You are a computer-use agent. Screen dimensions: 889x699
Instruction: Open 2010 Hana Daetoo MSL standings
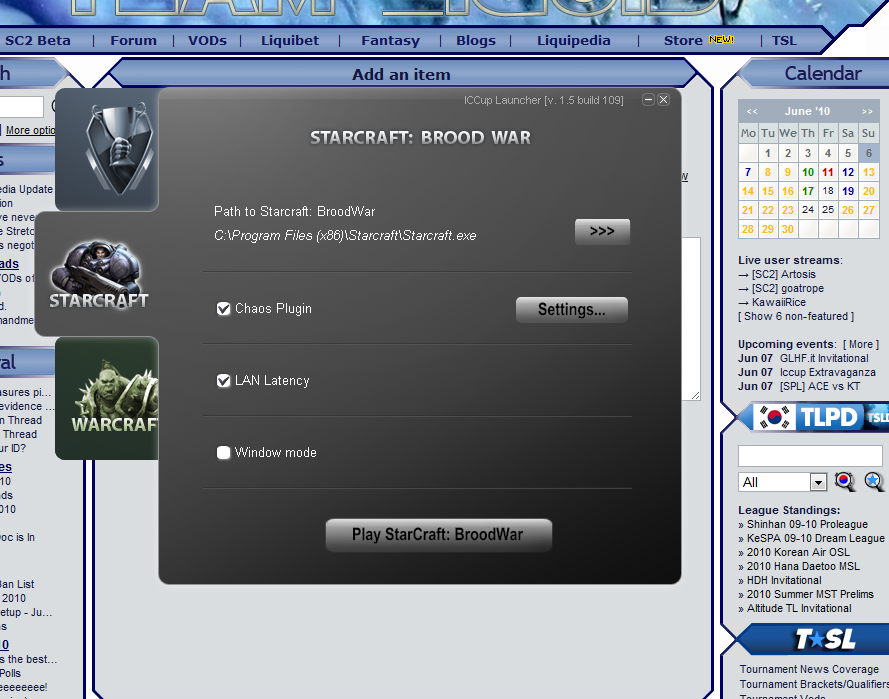(803, 566)
